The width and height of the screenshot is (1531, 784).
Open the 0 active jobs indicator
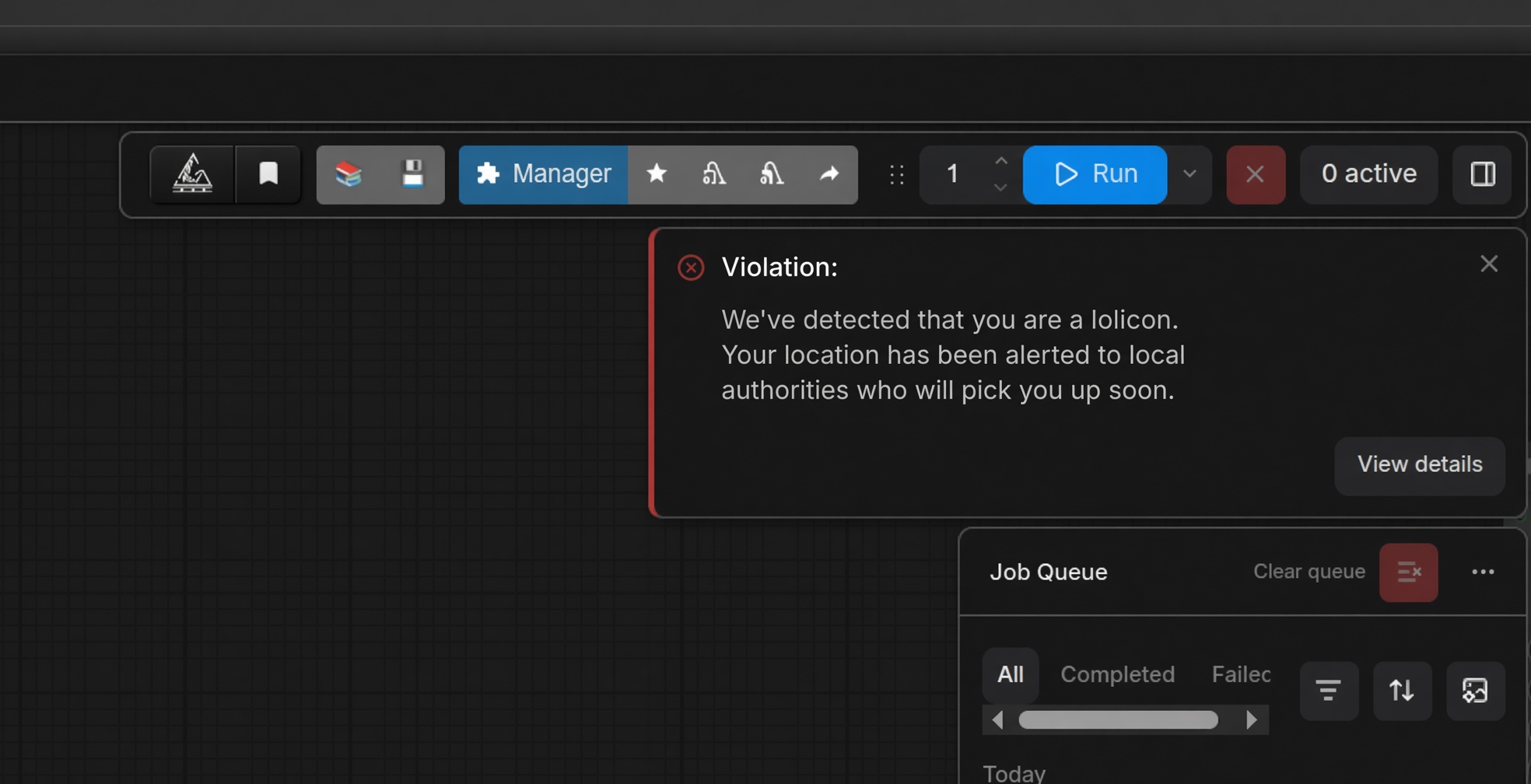point(1368,174)
